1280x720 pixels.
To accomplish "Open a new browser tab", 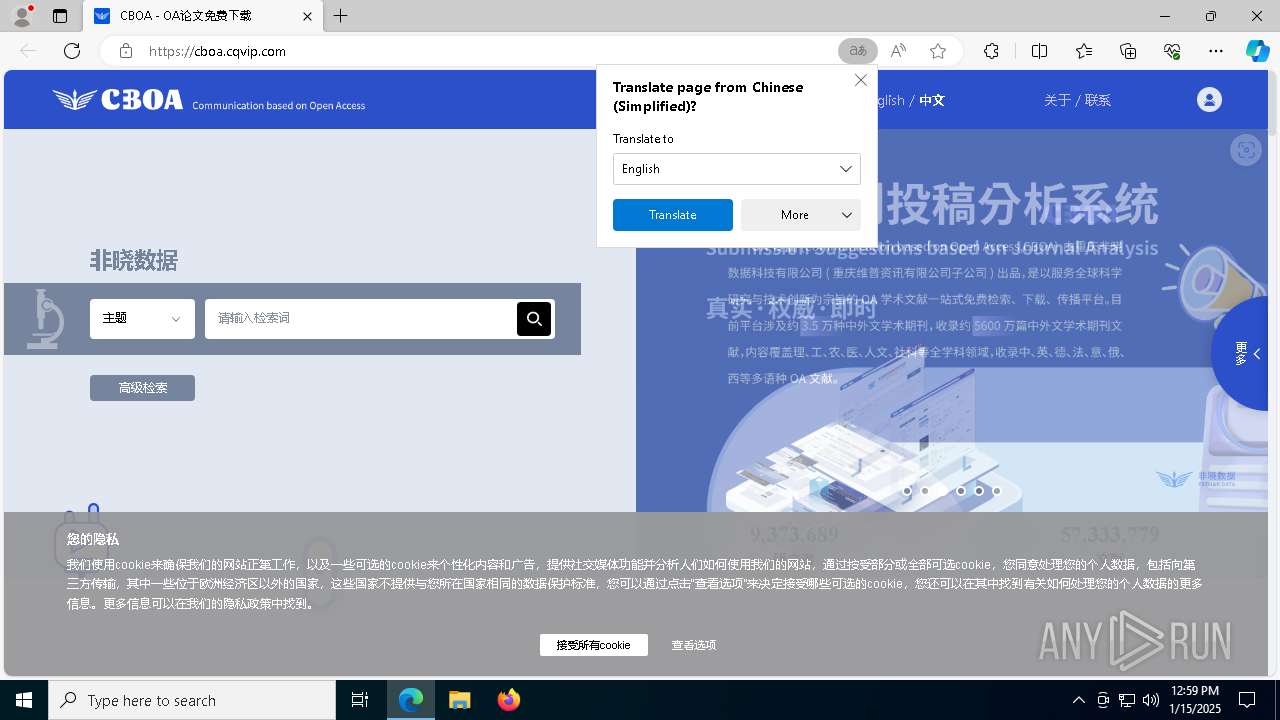I will (x=341, y=16).
